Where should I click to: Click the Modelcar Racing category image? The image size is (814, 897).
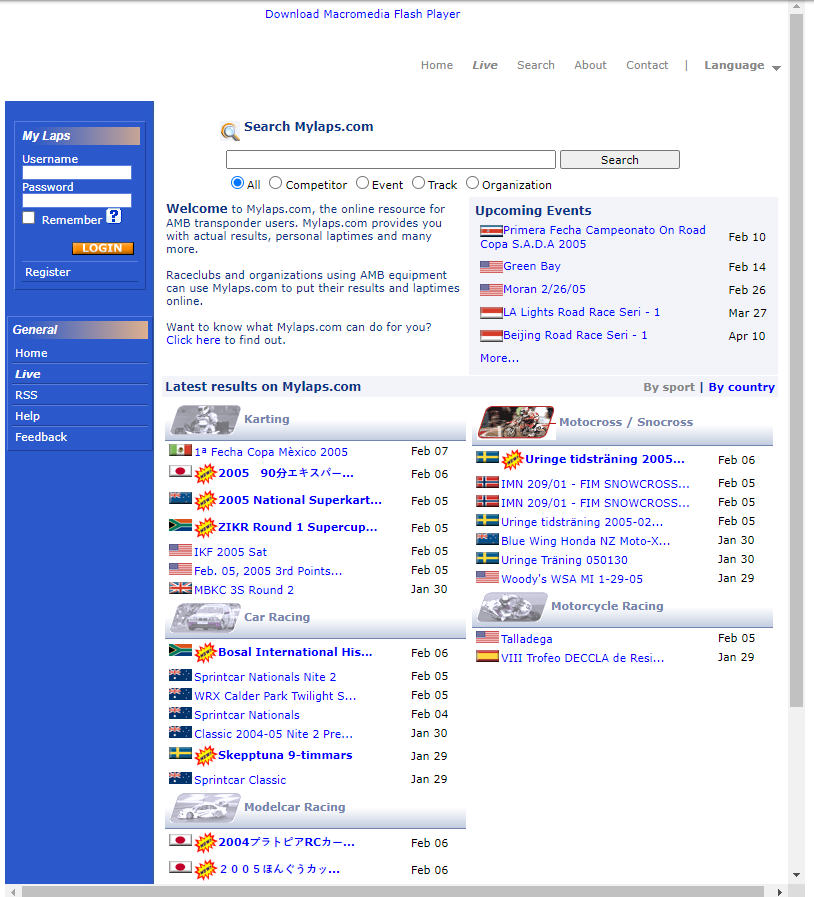205,807
